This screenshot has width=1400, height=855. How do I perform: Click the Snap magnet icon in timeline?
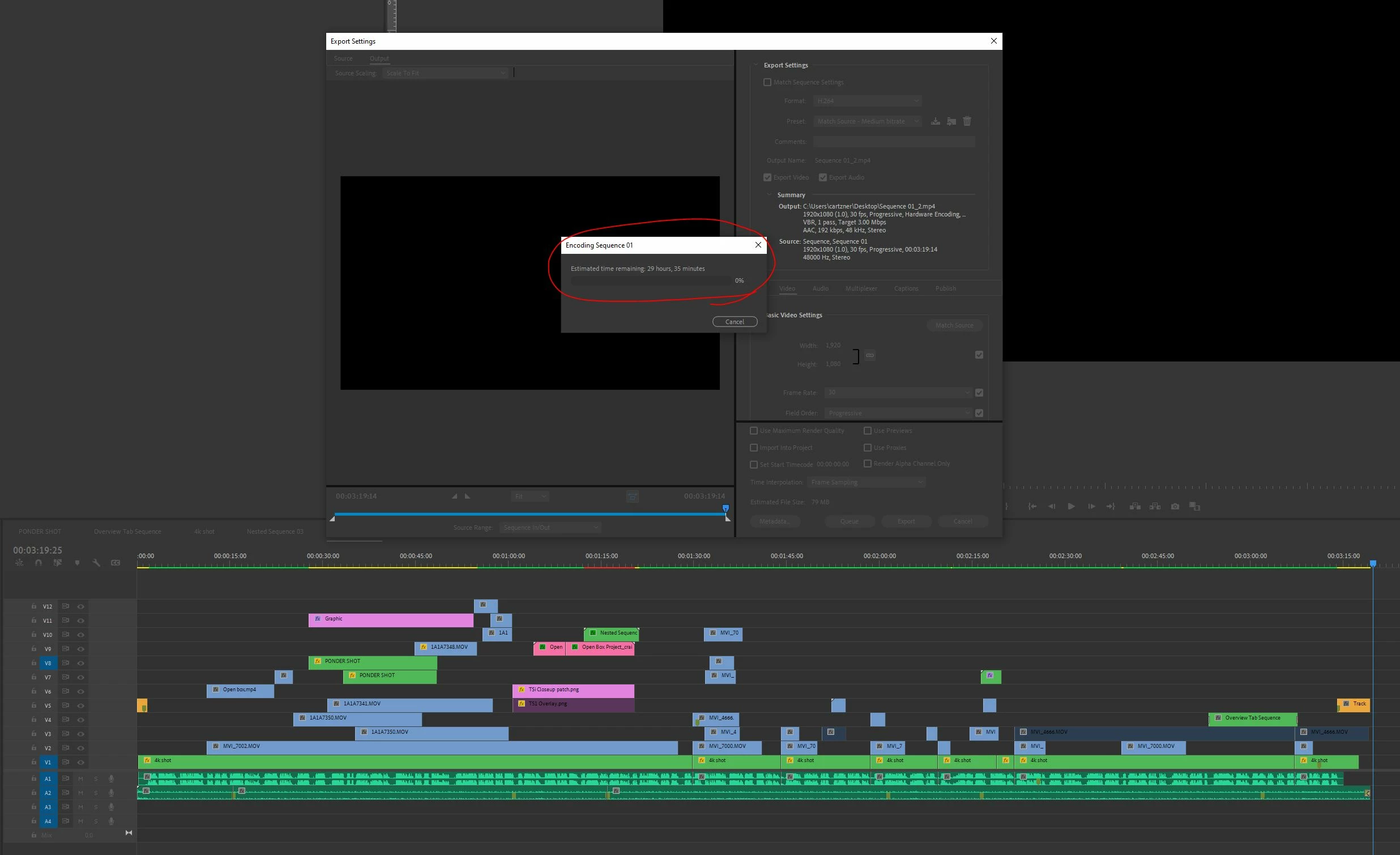pyautogui.click(x=38, y=563)
